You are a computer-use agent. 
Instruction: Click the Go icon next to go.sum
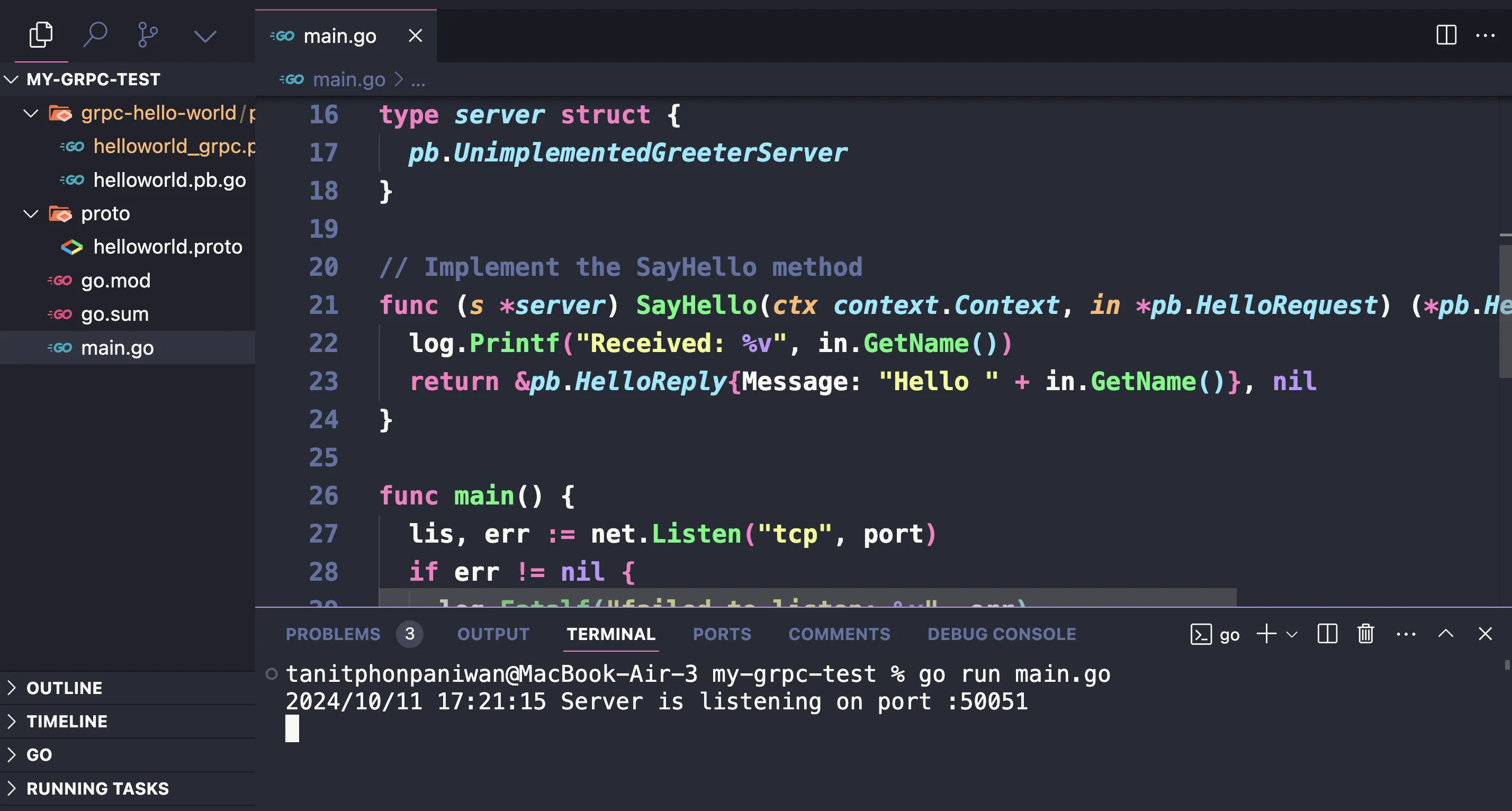pos(60,314)
